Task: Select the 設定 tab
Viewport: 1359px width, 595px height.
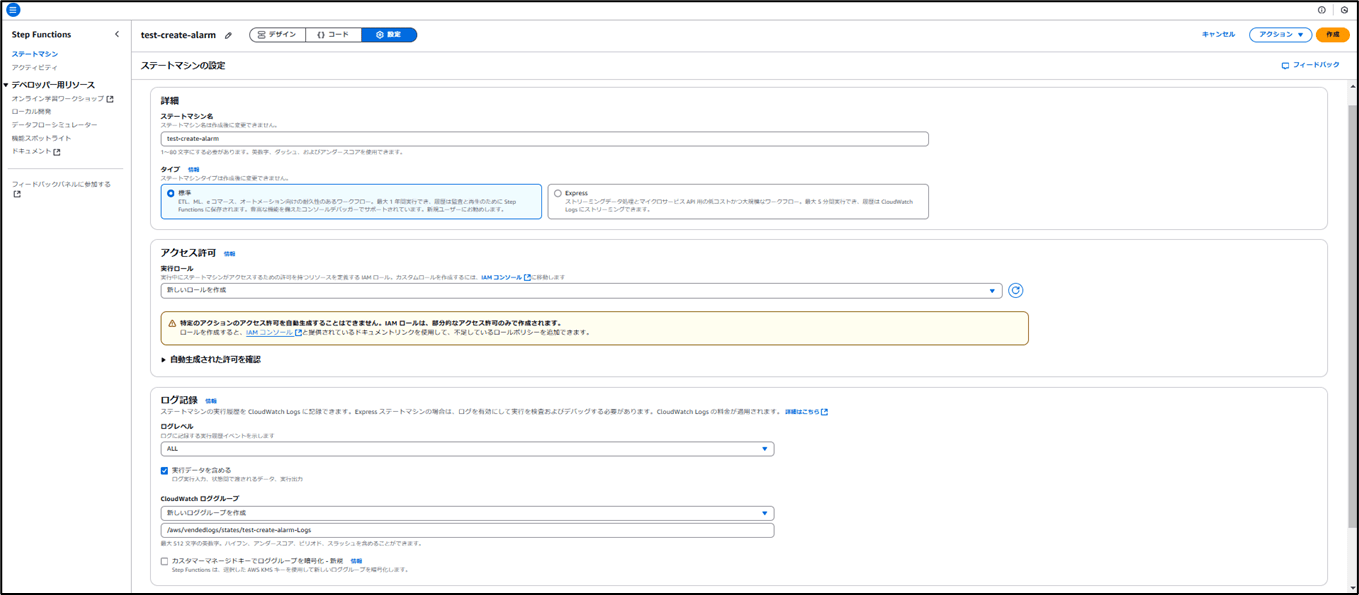Action: tap(389, 35)
